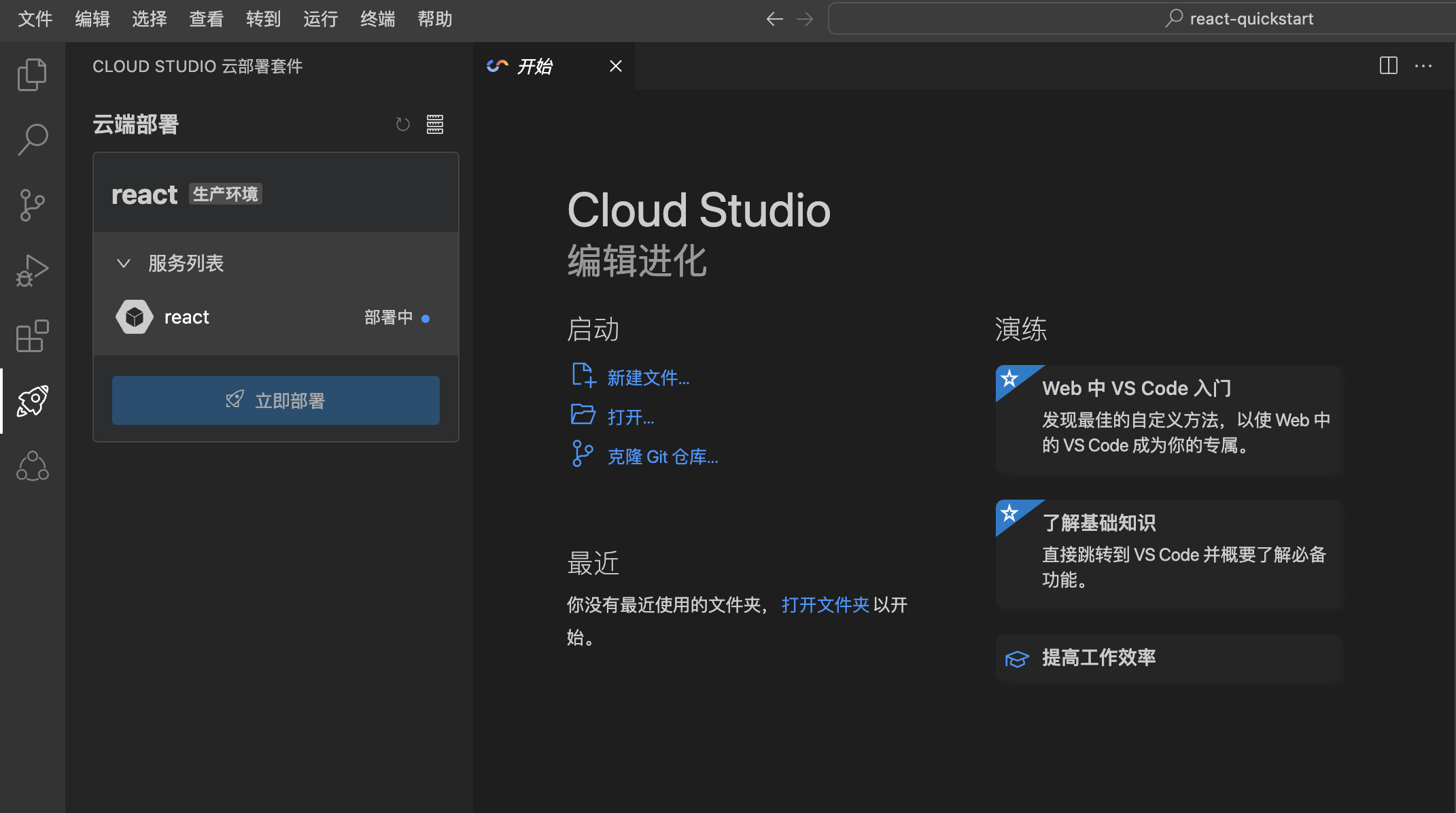The height and width of the screenshot is (813, 1456).
Task: Open the 文件 menu
Action: pyautogui.click(x=35, y=19)
